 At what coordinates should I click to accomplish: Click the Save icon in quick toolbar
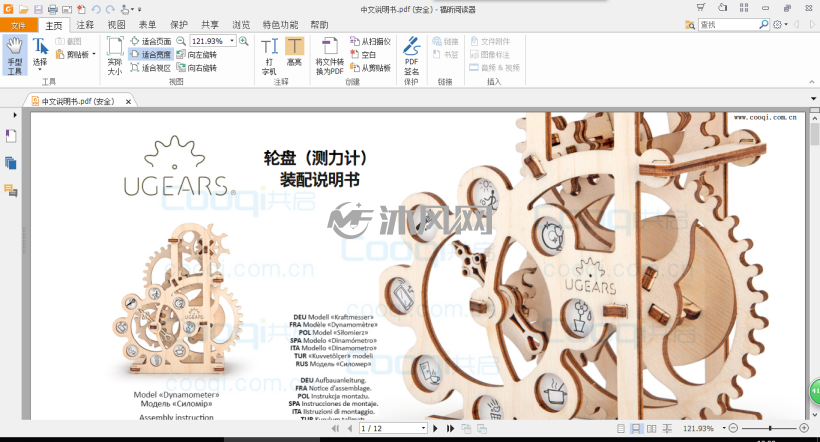click(38, 9)
